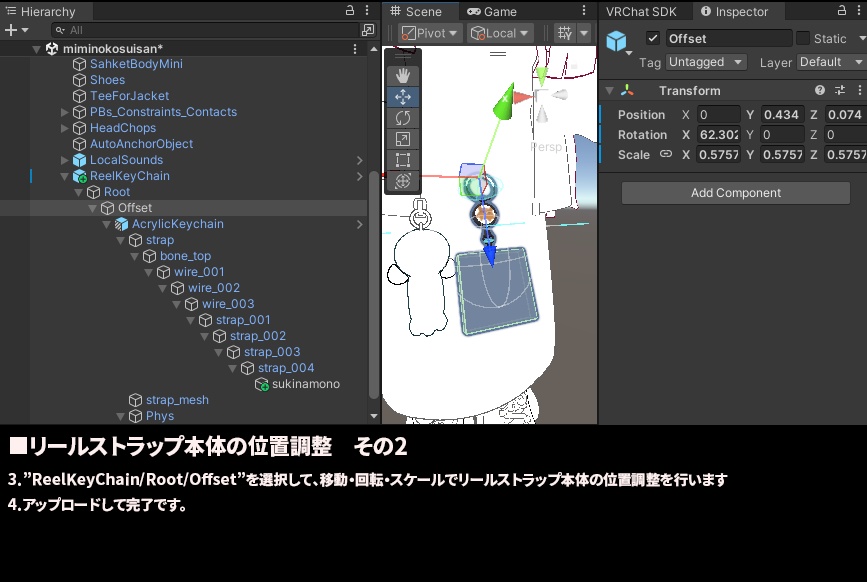867x582 pixels.
Task: Enable the Static checkbox
Action: (x=805, y=38)
